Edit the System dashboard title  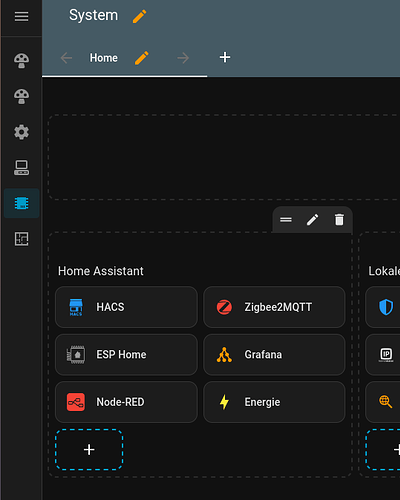pyautogui.click(x=139, y=16)
